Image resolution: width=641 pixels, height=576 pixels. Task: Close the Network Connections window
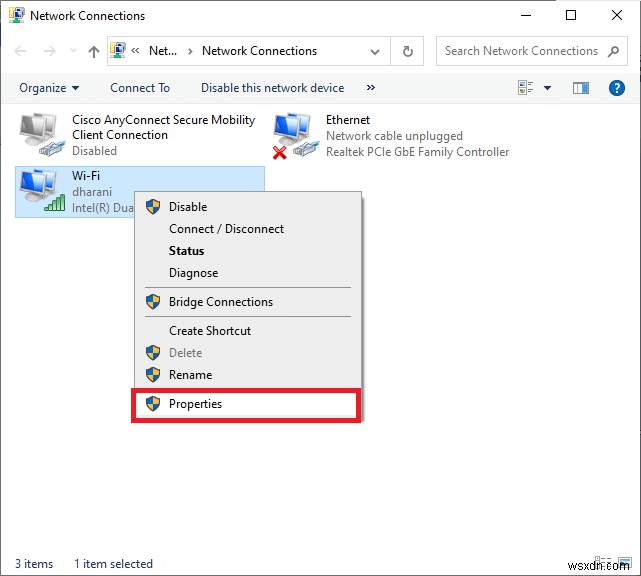(x=616, y=16)
